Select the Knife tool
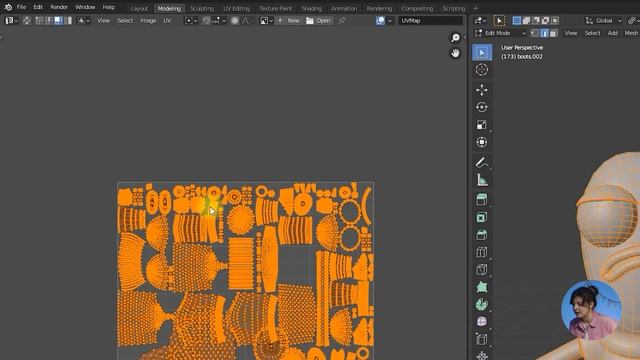The height and width of the screenshot is (360, 640). click(482, 269)
